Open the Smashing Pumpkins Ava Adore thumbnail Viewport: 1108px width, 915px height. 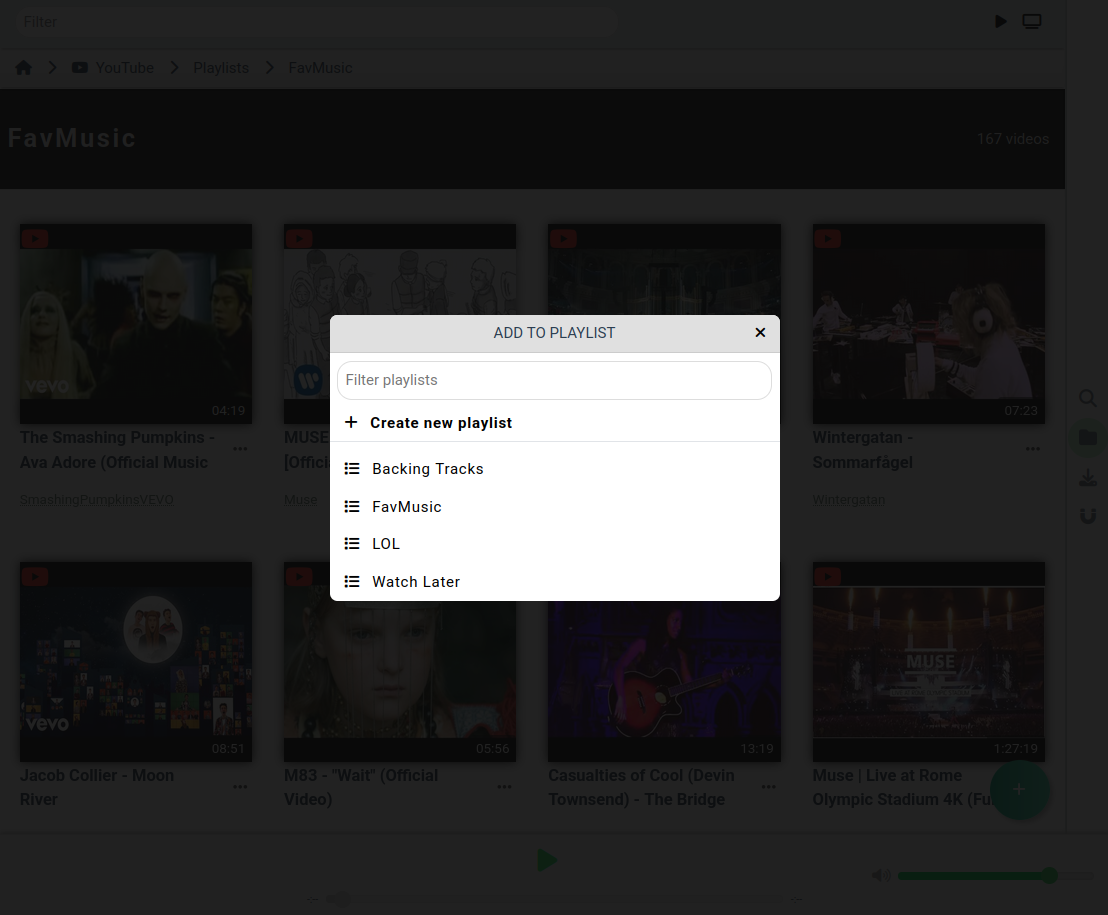(x=136, y=324)
